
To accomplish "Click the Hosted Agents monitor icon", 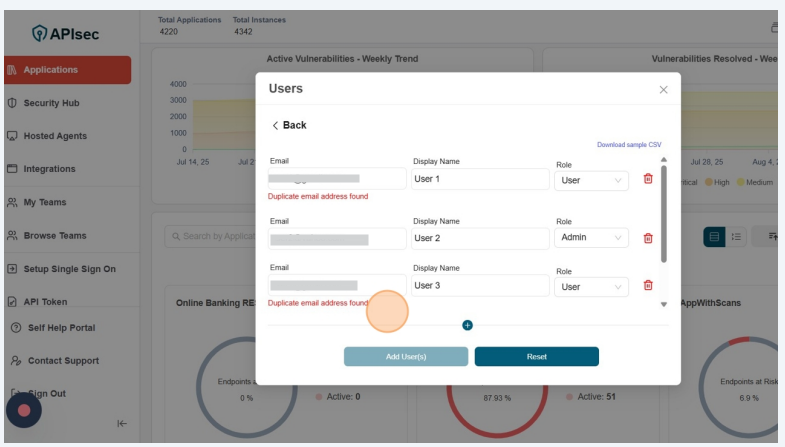I will 13,136.
